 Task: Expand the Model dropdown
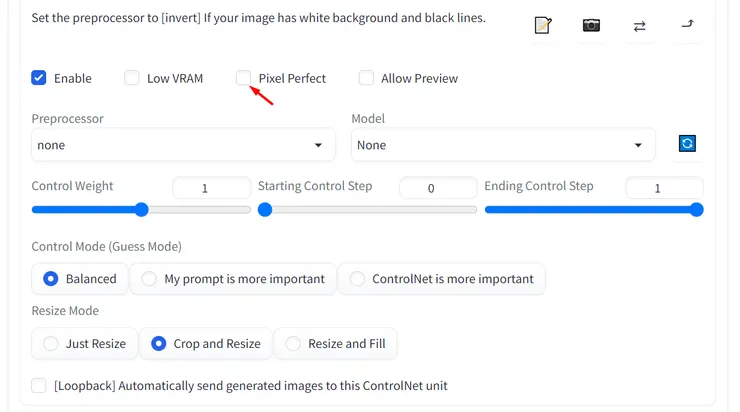[503, 145]
